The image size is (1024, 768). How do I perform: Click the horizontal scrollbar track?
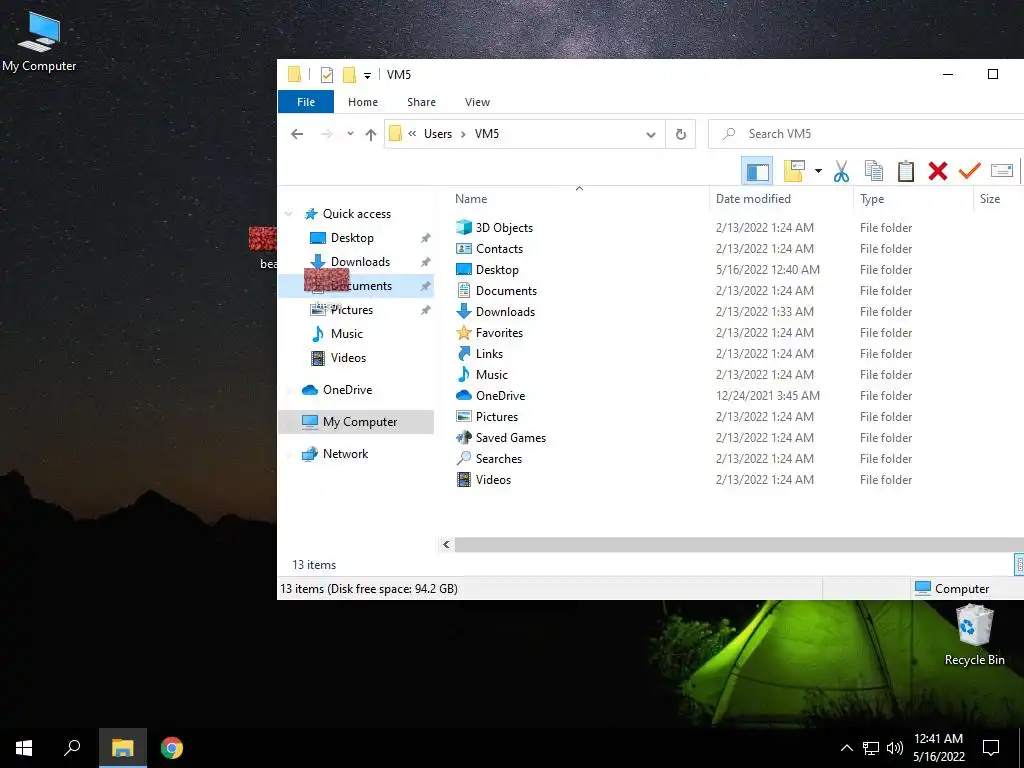pos(739,545)
